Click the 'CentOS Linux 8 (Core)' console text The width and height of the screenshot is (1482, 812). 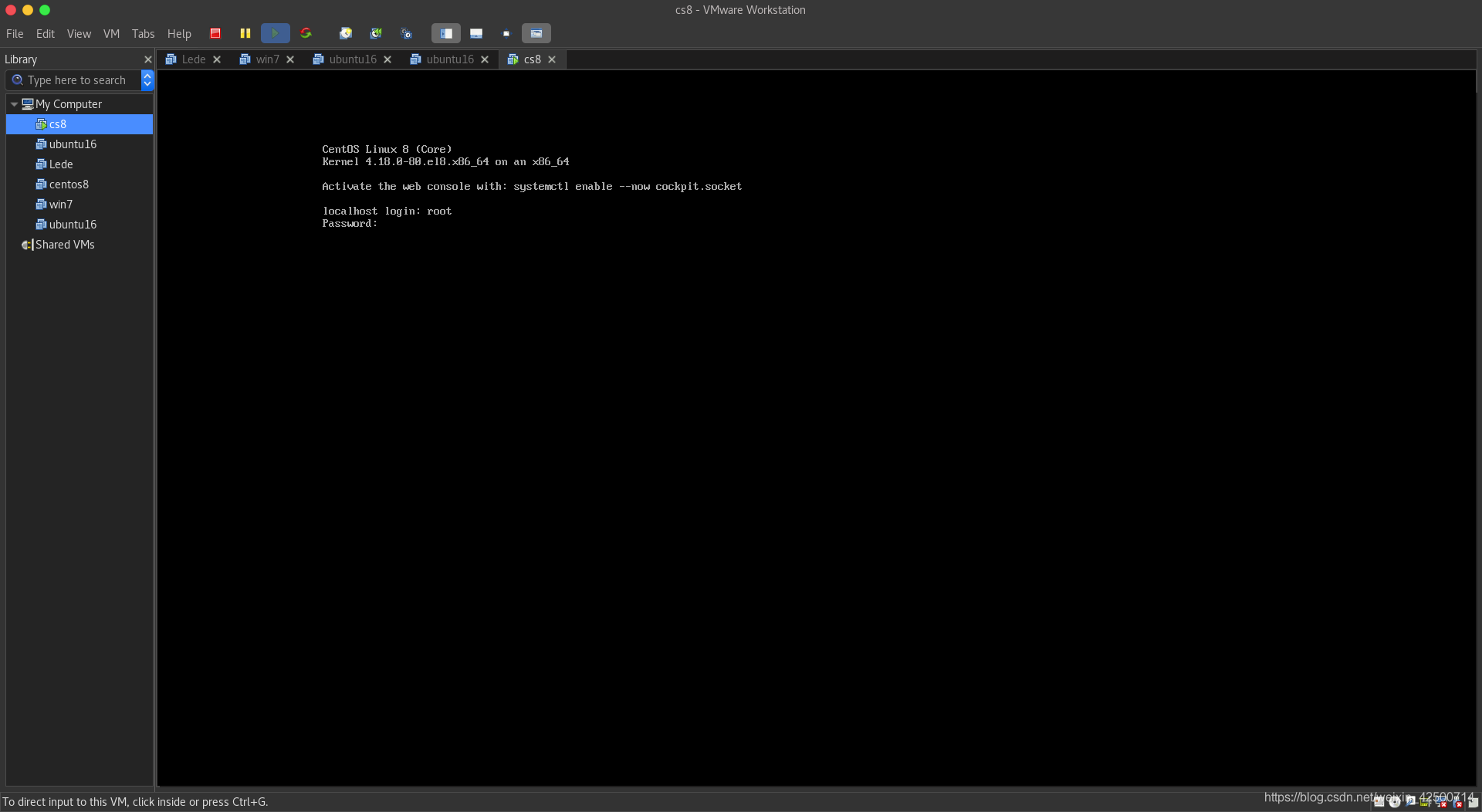(387, 150)
